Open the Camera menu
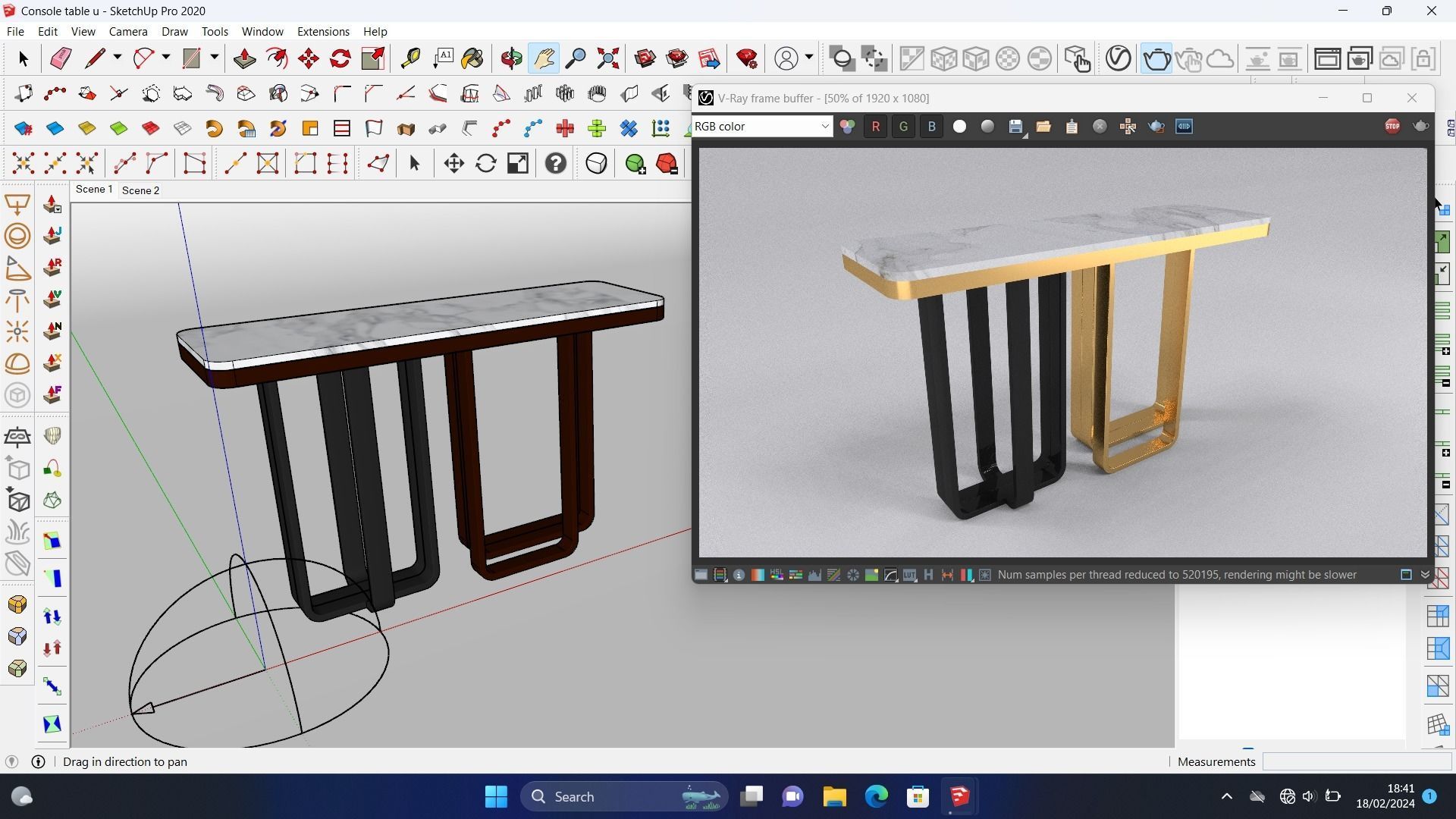 (128, 31)
